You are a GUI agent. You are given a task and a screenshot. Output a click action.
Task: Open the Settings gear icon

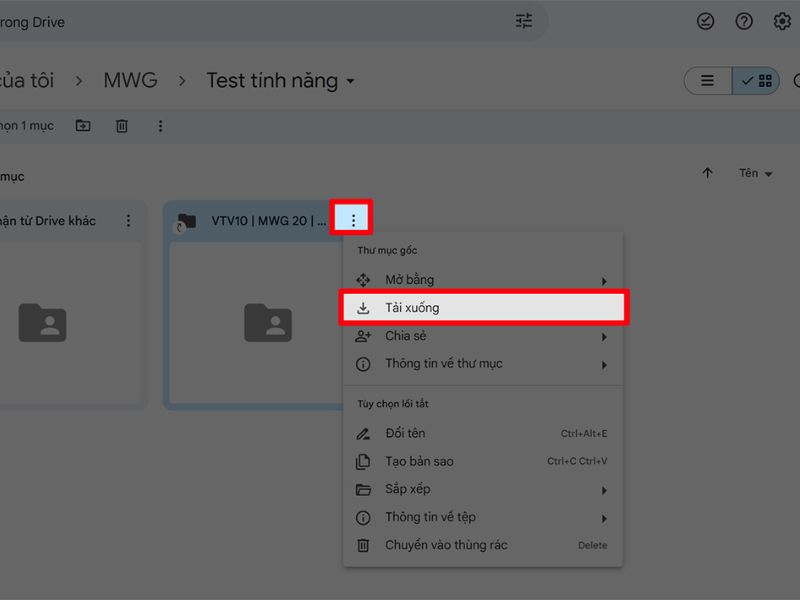pos(782,21)
